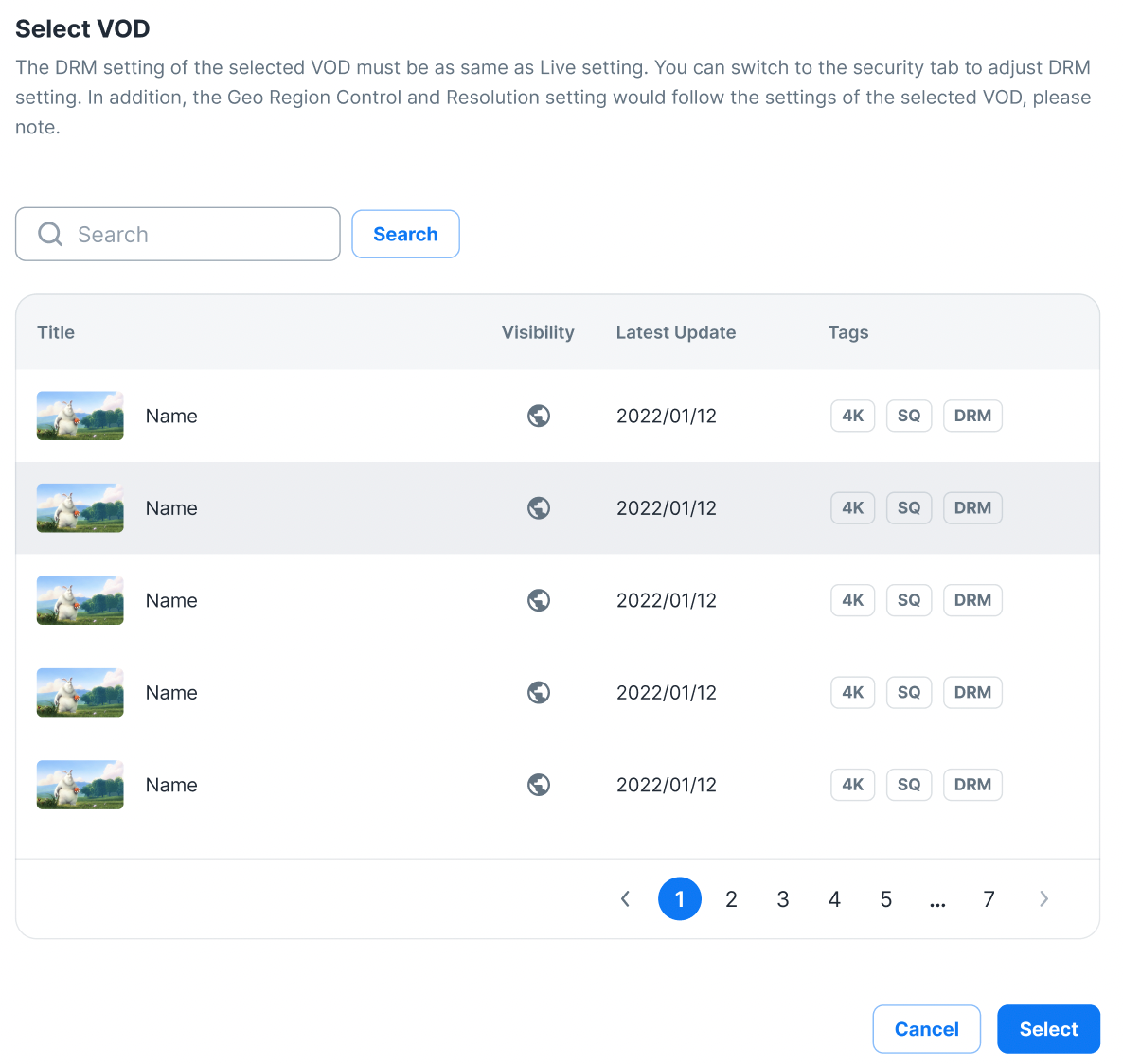The height and width of the screenshot is (1064, 1123).
Task: Click globe visibility icon in first row
Action: click(539, 416)
